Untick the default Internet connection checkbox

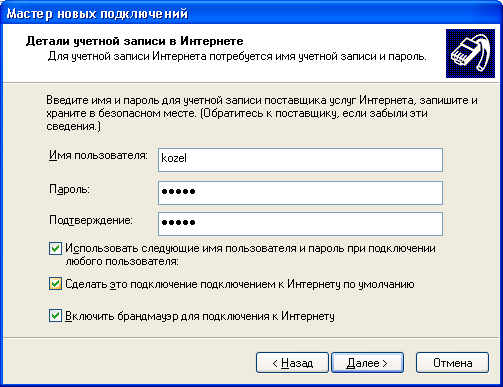point(55,284)
